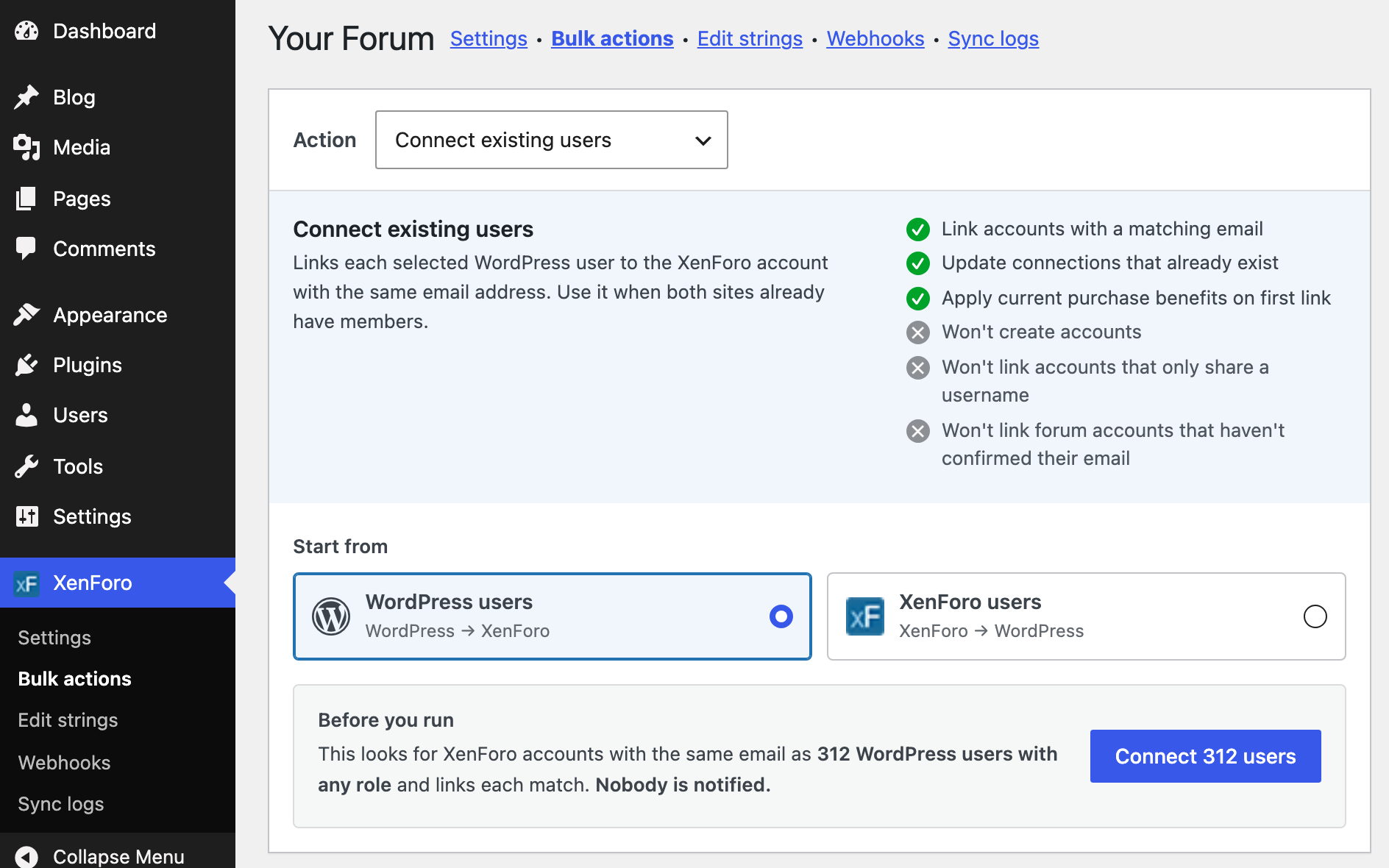Viewport: 1389px width, 868px height.
Task: Click the Comments speech bubble icon
Action: [x=26, y=249]
